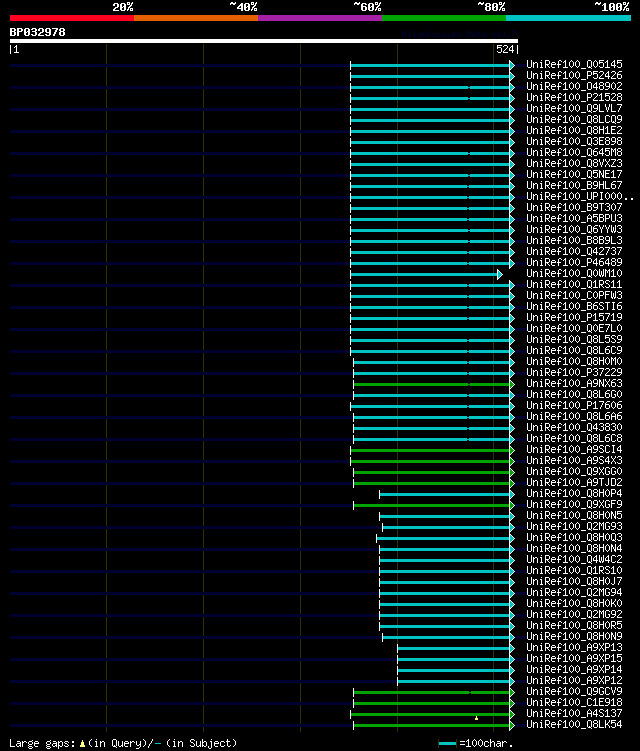
Task: Select the UniRef100_Q1RS11 label
Action: click(x=574, y=284)
